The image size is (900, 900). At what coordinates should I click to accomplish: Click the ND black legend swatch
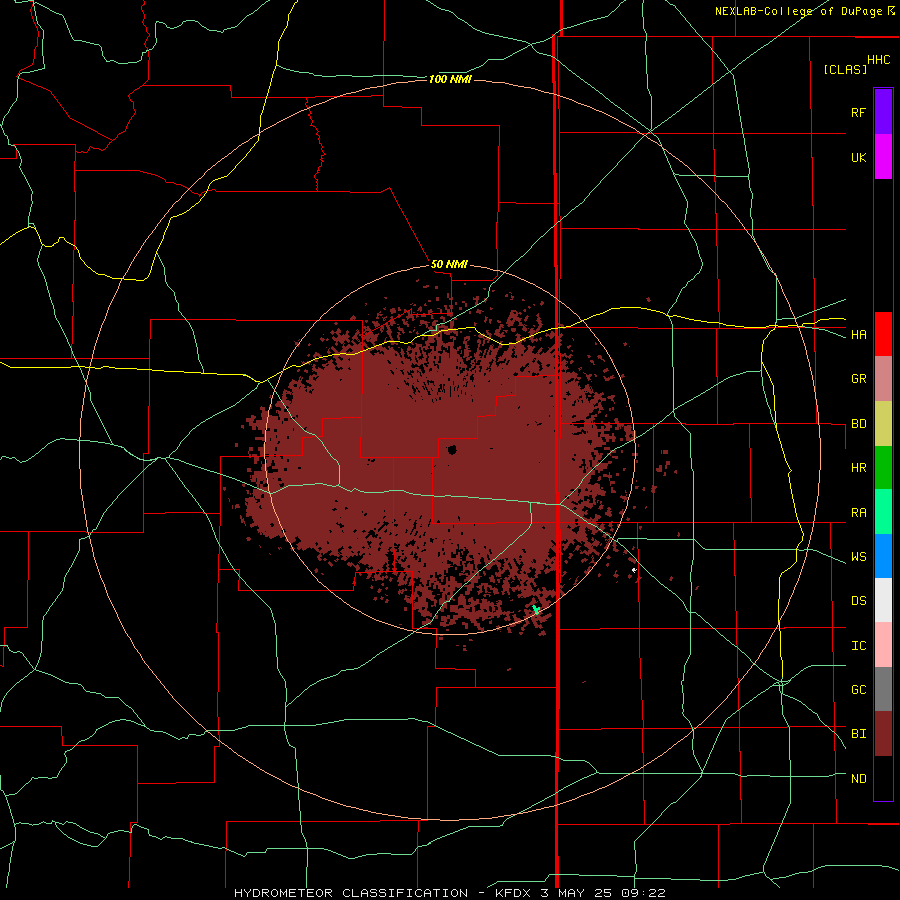(x=883, y=778)
